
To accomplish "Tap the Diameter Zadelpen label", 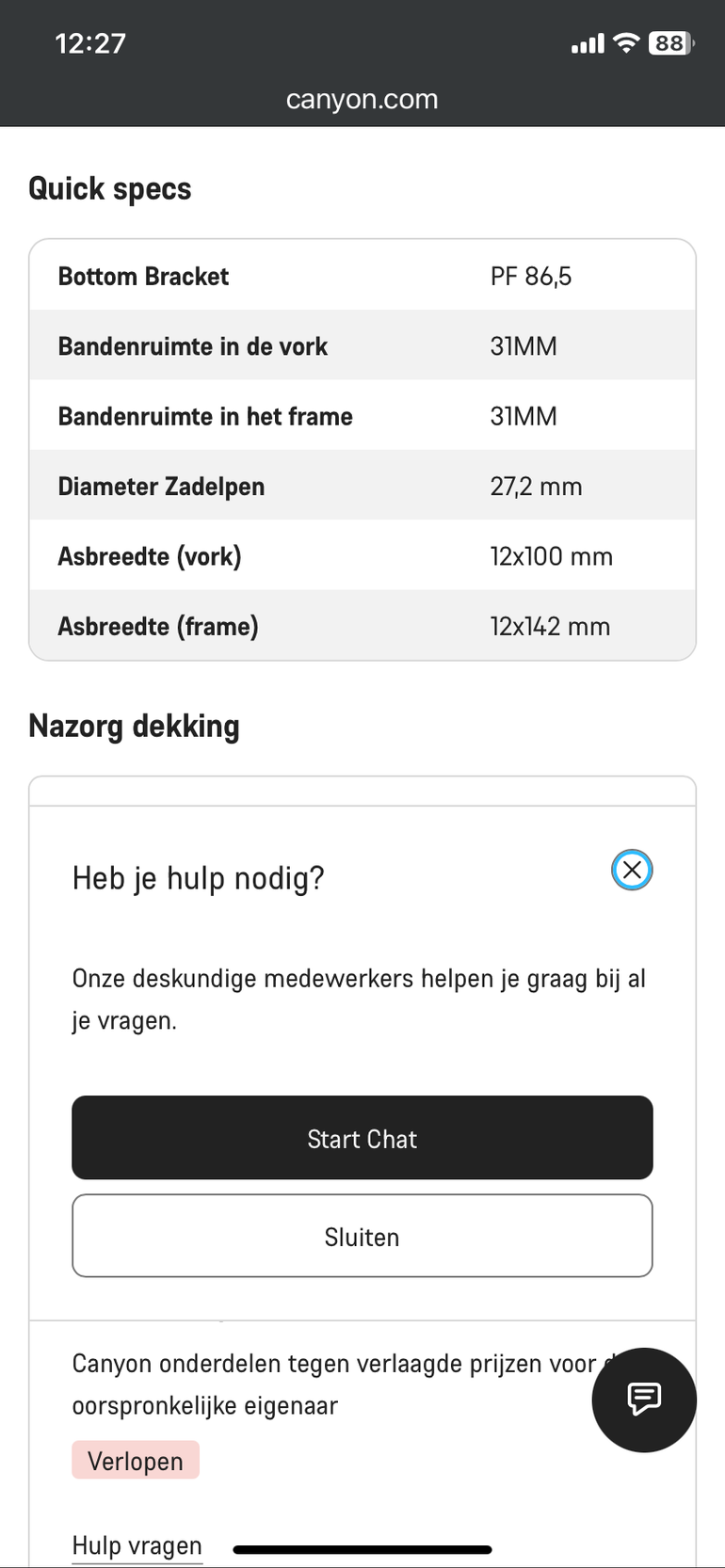I will click(x=161, y=487).
